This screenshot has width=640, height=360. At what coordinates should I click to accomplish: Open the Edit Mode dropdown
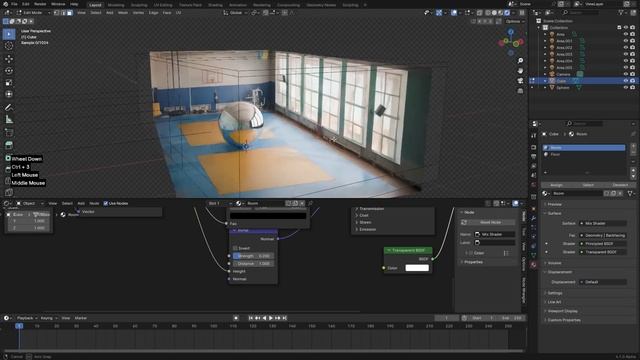[x=33, y=13]
